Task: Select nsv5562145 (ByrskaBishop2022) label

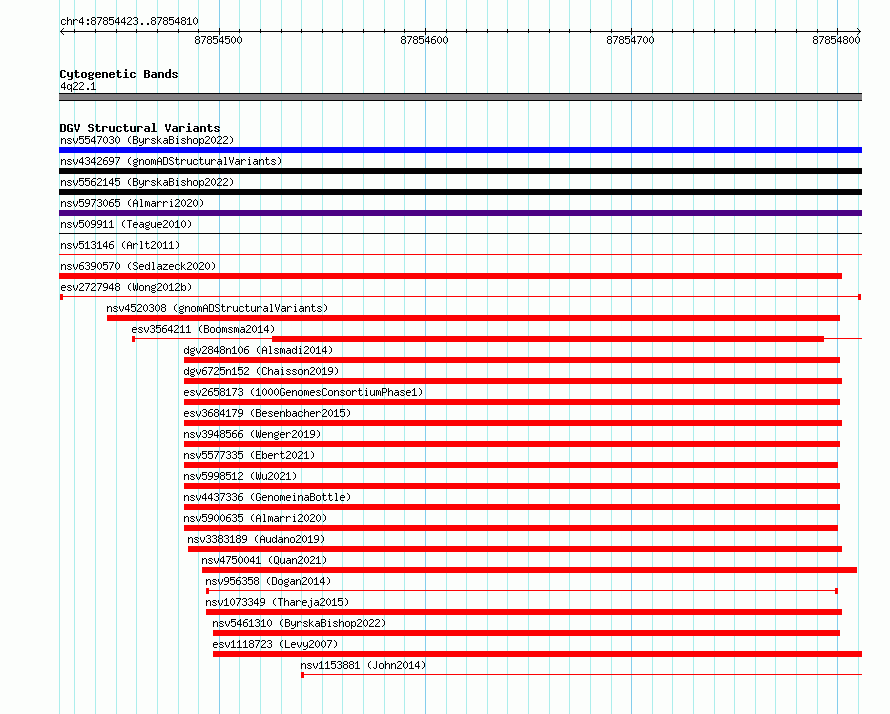Action: pyautogui.click(x=147, y=182)
